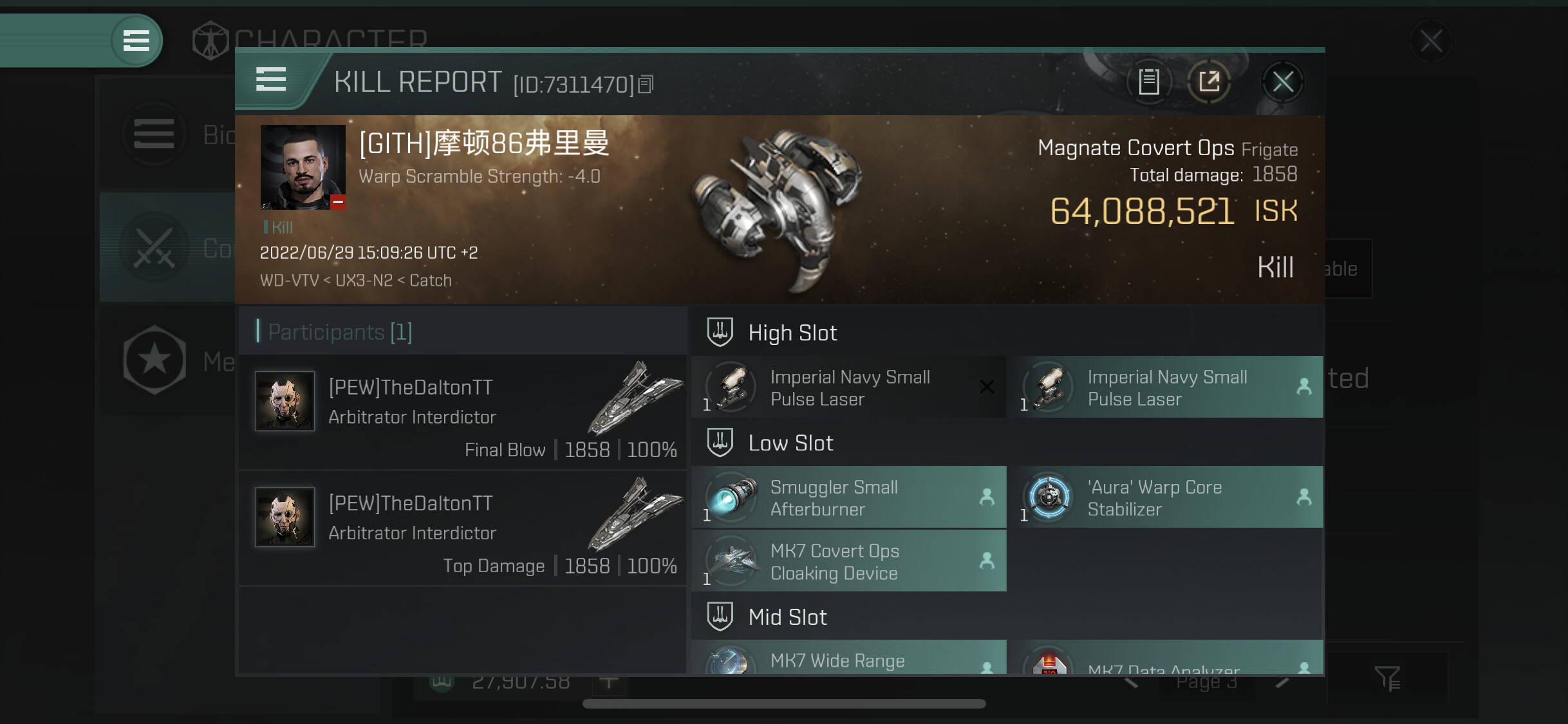Image resolution: width=1568 pixels, height=724 pixels.
Task: Open the top-left main menu button
Action: click(136, 41)
